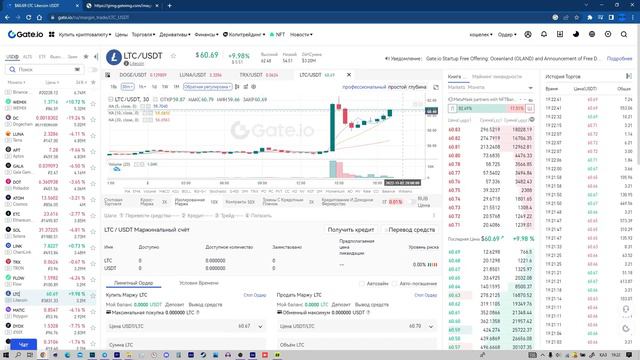Open the order book depth dropdown arrow
The height and width of the screenshot is (360, 640).
(530, 88)
